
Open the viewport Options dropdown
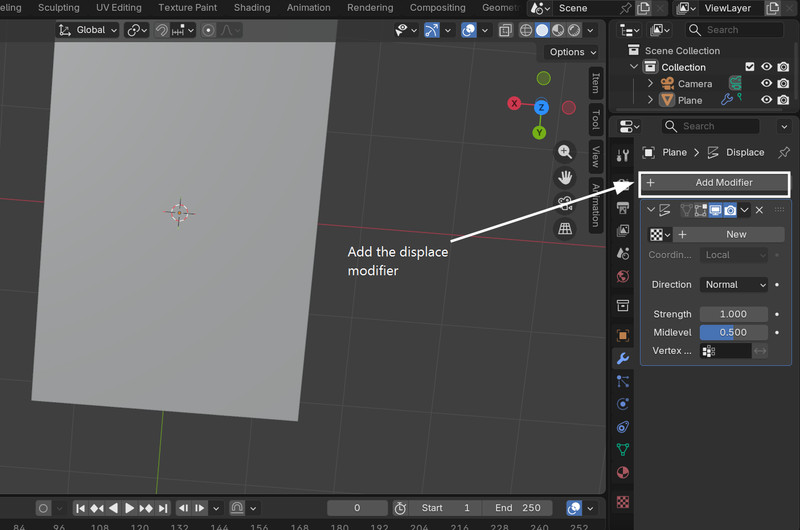pos(572,52)
